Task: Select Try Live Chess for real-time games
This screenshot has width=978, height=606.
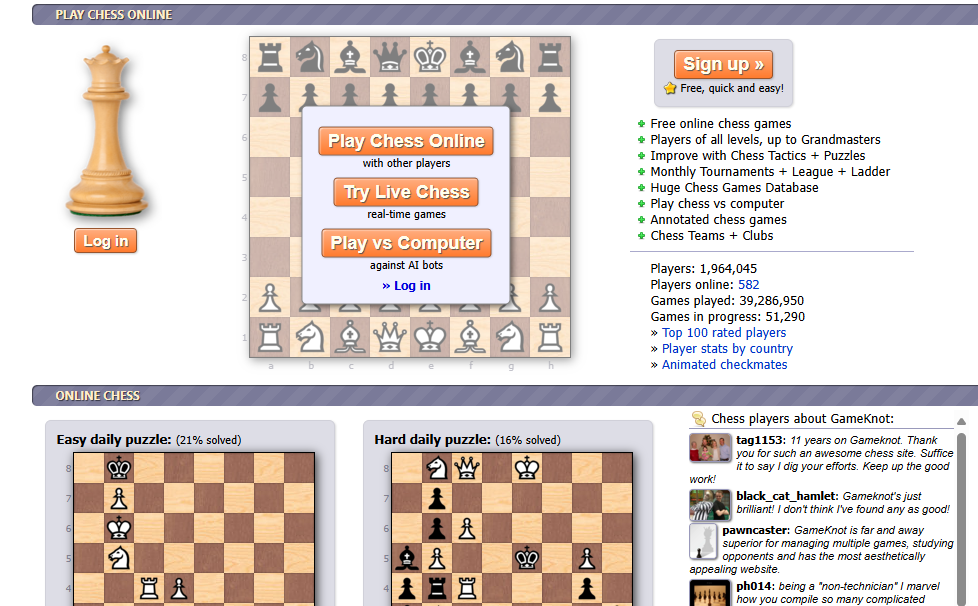Action: coord(405,192)
